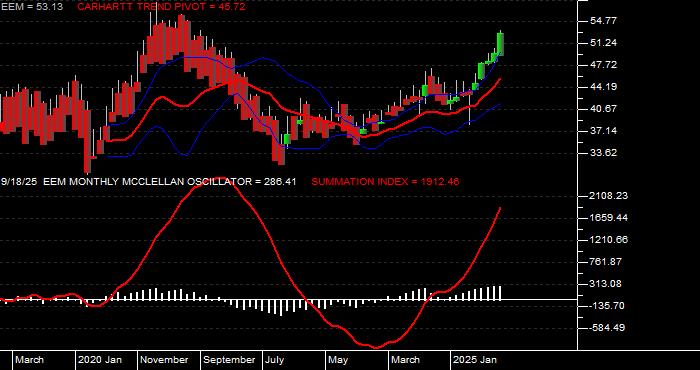Click the March label before 2025 Jan

[x=406, y=360]
